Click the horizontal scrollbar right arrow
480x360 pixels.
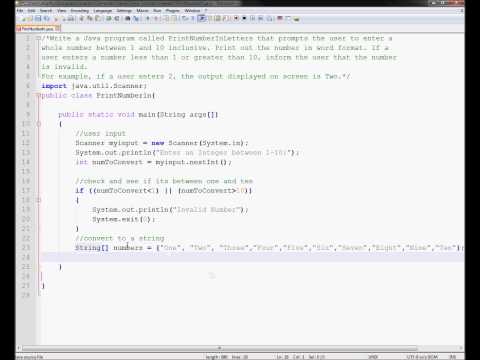[x=461, y=348]
